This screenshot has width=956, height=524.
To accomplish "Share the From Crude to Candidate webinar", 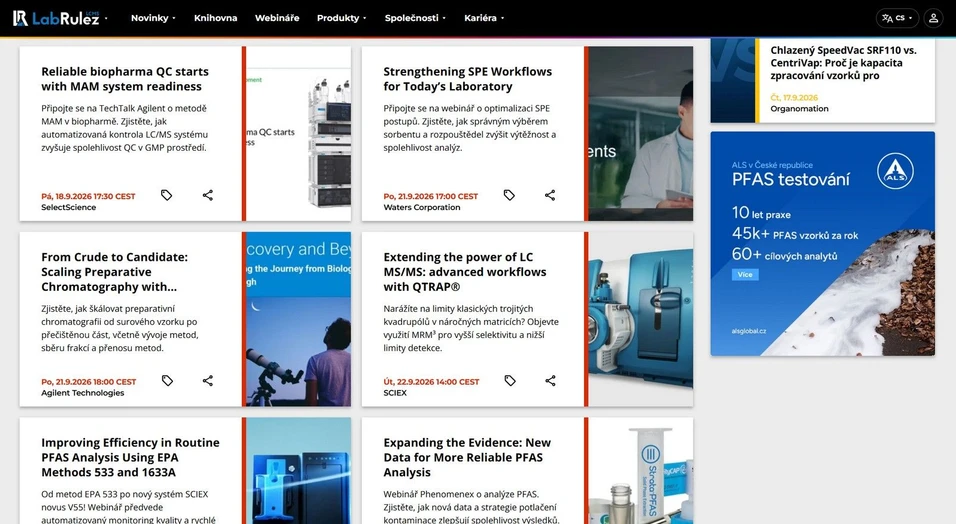I will point(208,381).
